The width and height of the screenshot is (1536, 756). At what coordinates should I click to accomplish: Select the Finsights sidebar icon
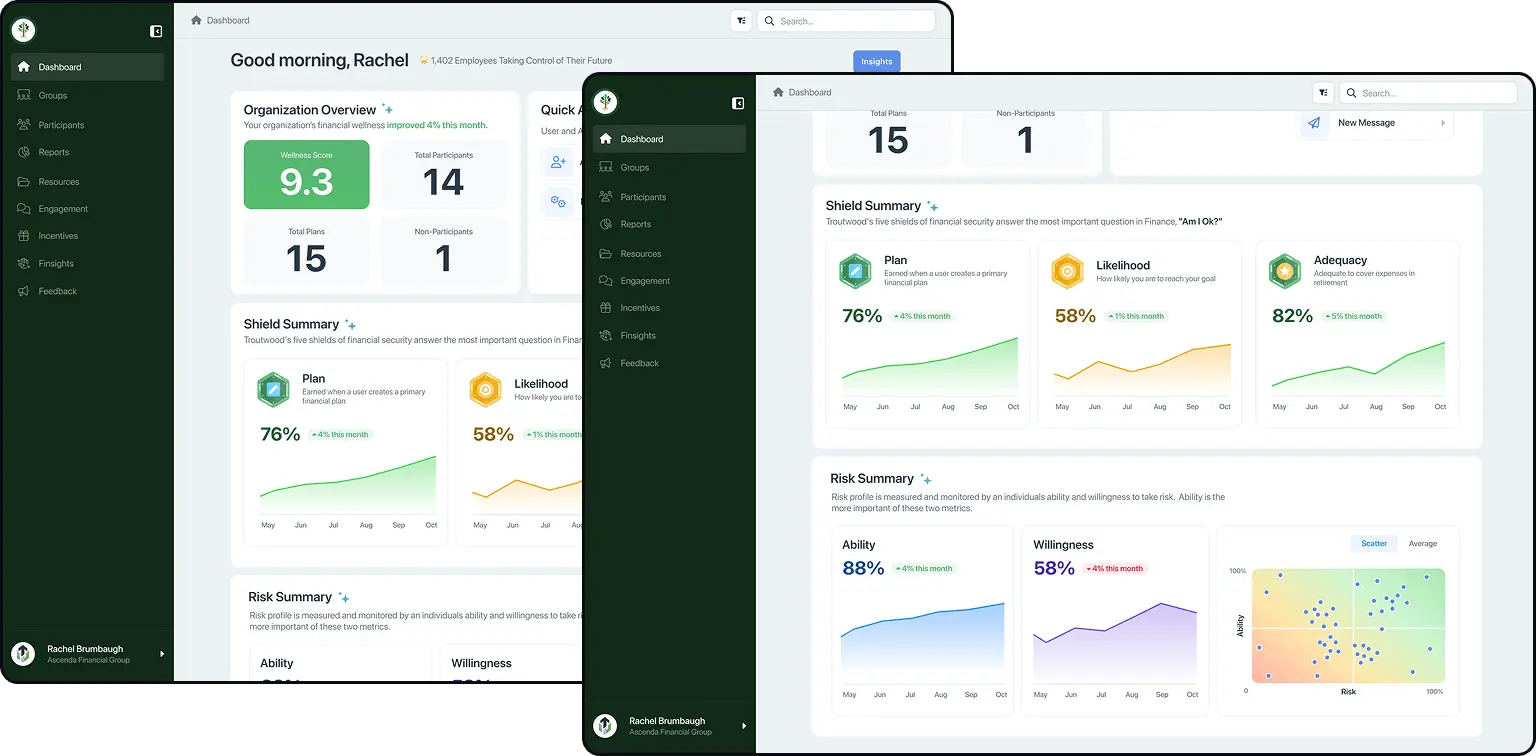tap(605, 335)
